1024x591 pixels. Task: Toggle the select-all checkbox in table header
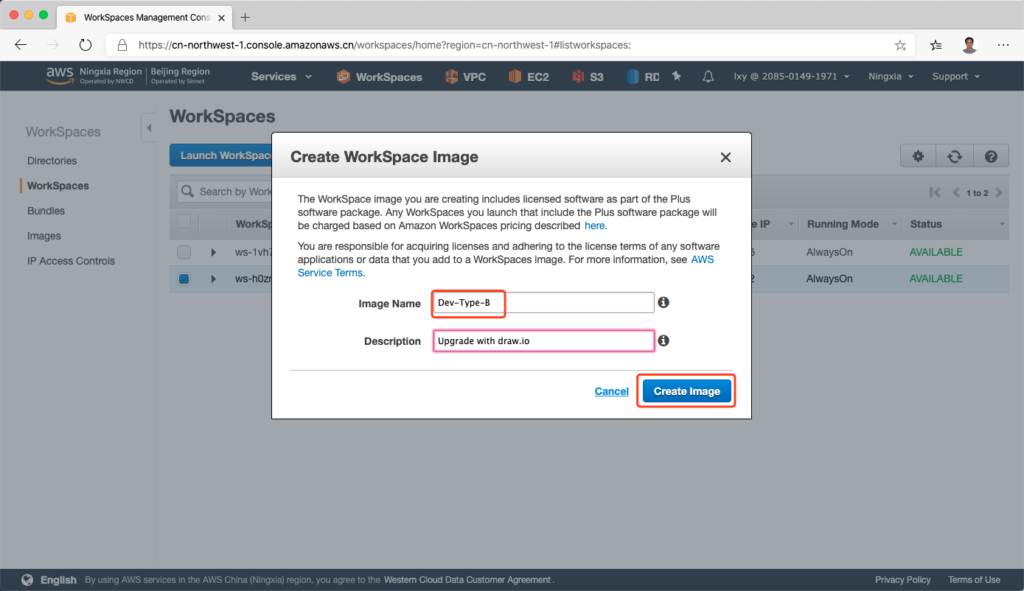pos(184,223)
